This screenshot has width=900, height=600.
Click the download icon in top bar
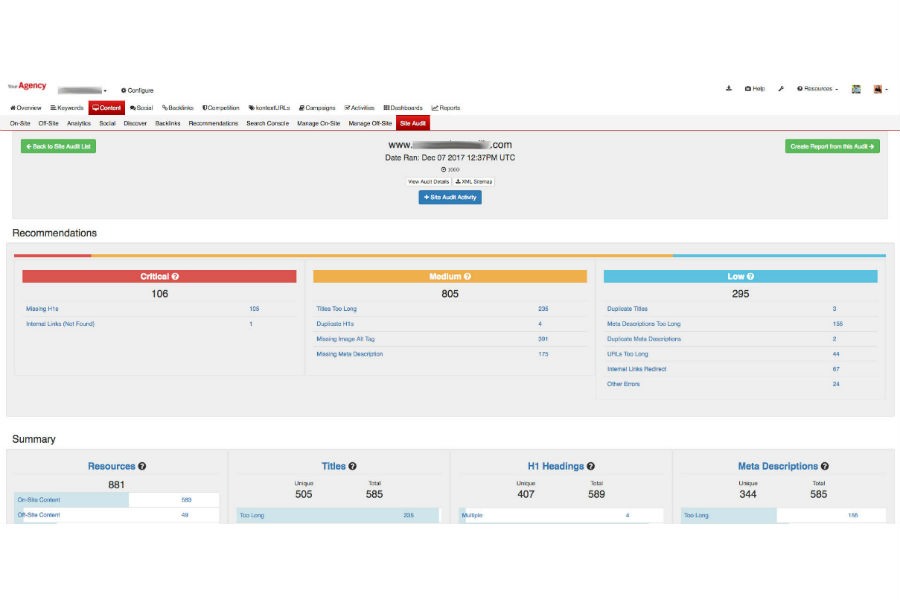pos(728,89)
